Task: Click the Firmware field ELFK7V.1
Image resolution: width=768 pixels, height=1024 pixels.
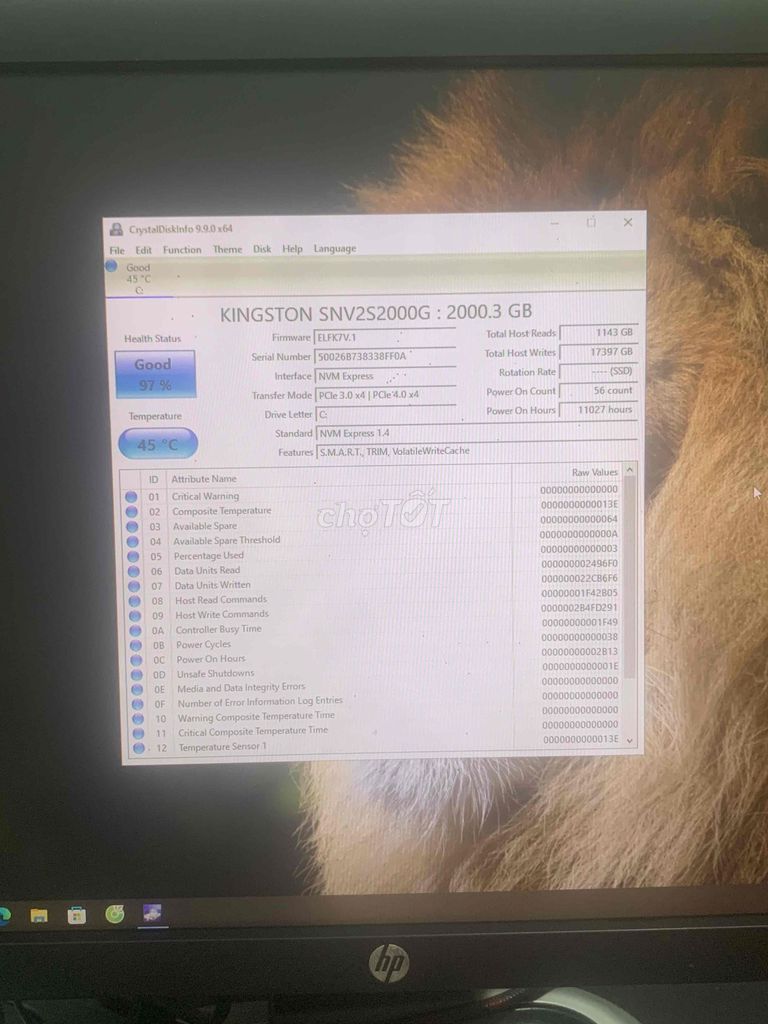Action: 385,338
